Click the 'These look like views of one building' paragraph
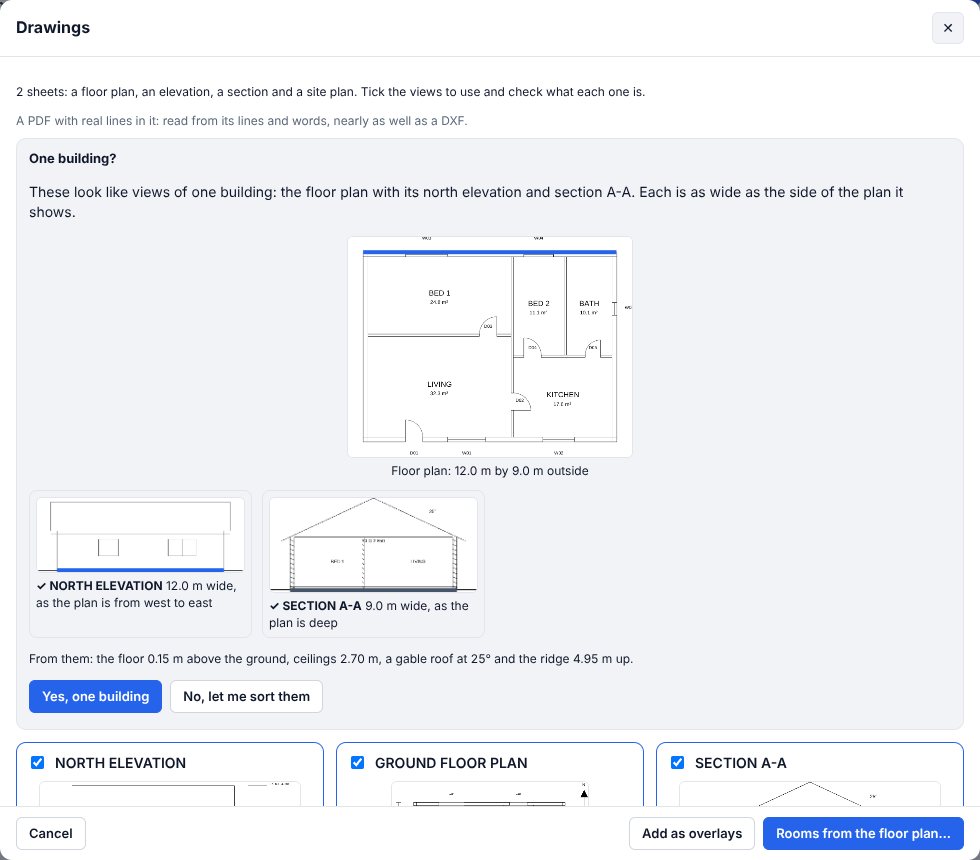The height and width of the screenshot is (860, 980). point(466,202)
